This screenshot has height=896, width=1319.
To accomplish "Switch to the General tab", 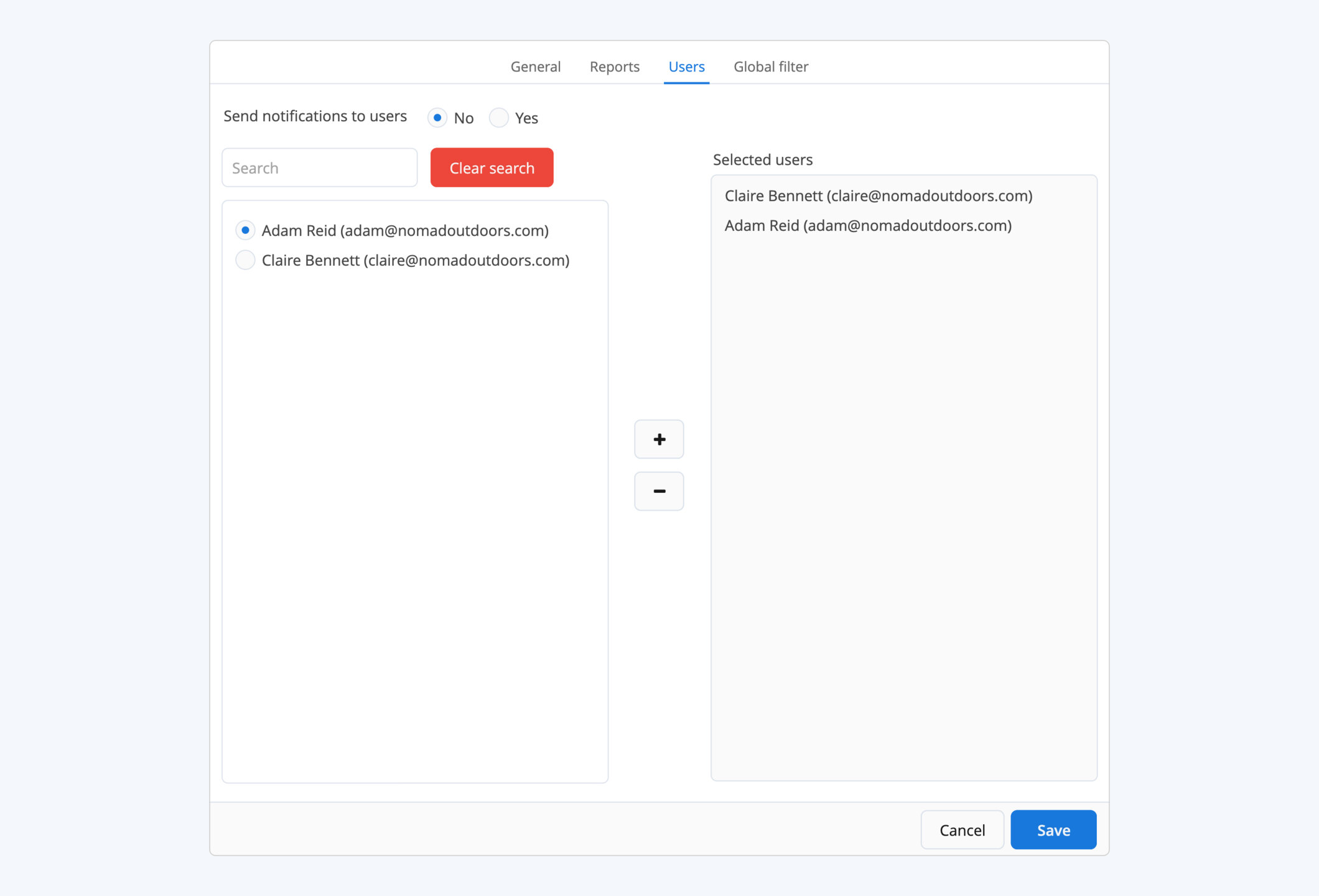I will 535,67.
